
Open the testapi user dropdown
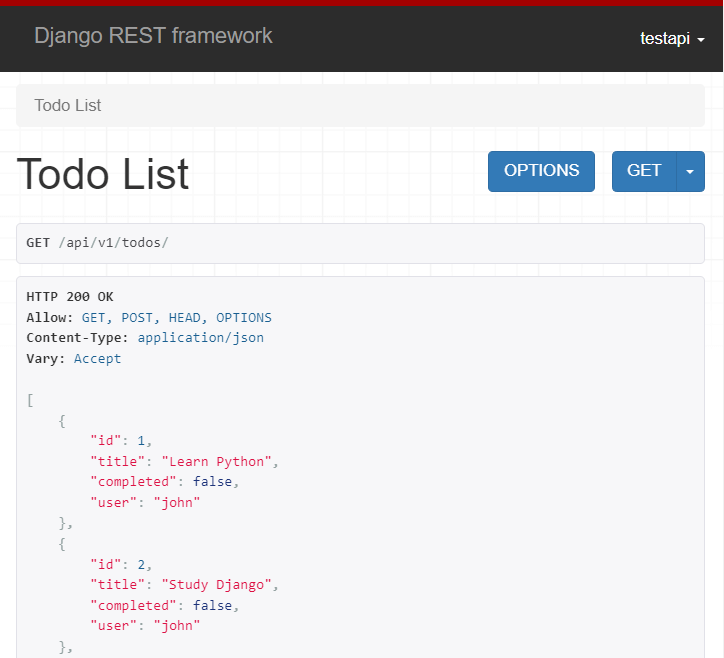tap(672, 38)
